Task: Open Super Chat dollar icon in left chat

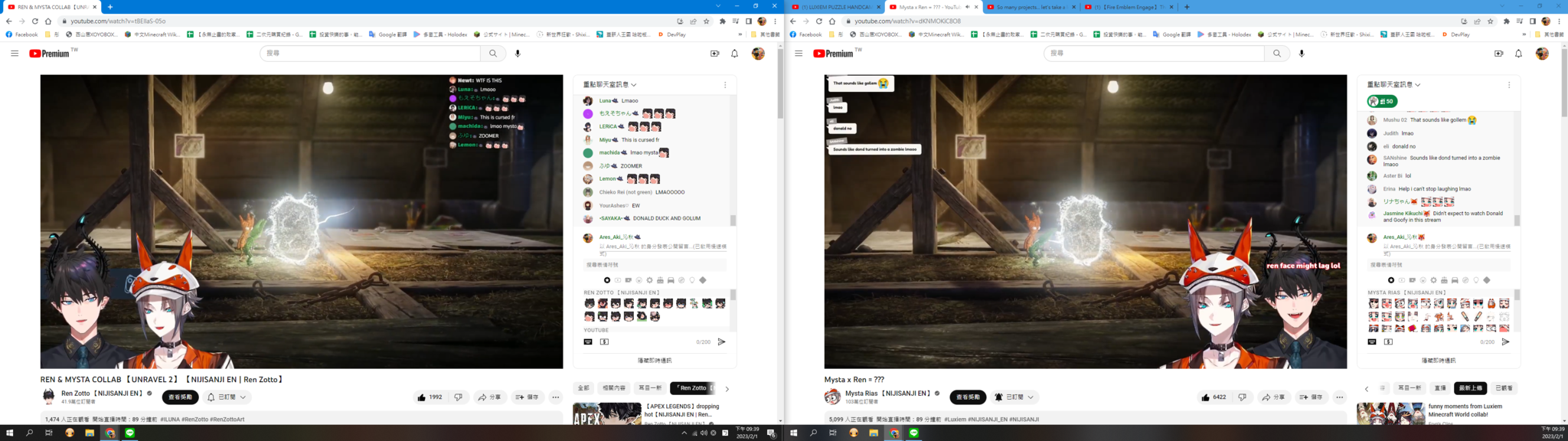Action: point(604,342)
